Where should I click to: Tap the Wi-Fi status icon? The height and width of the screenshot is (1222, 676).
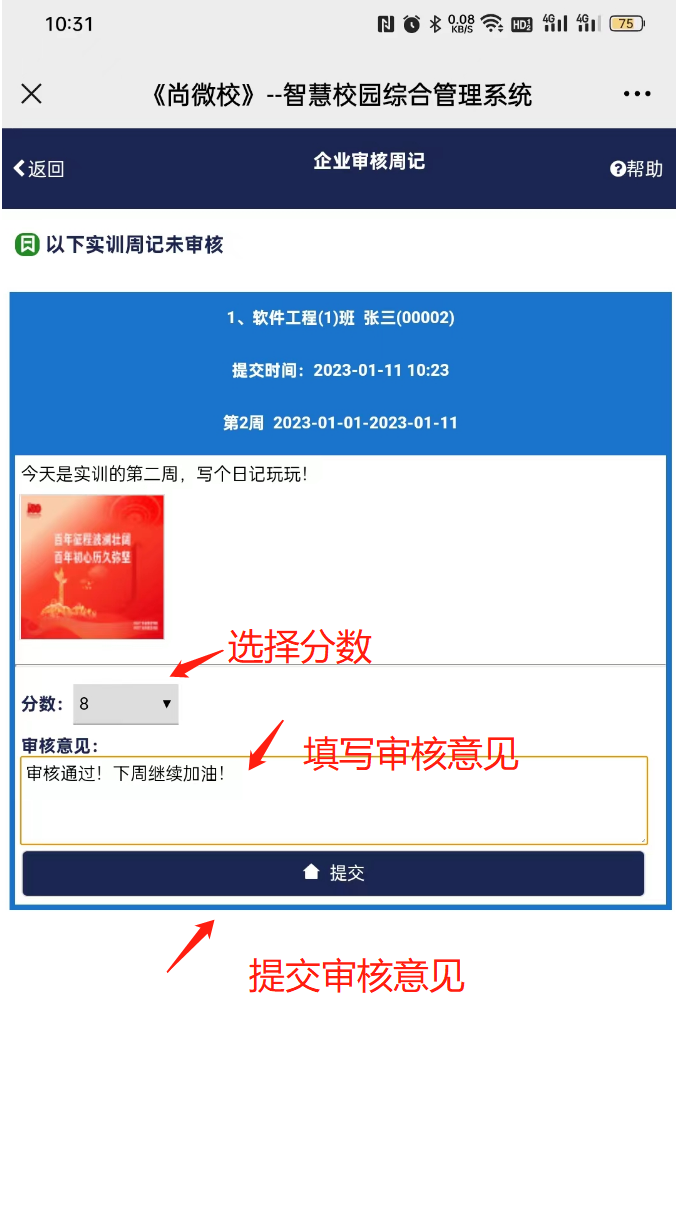tap(491, 24)
